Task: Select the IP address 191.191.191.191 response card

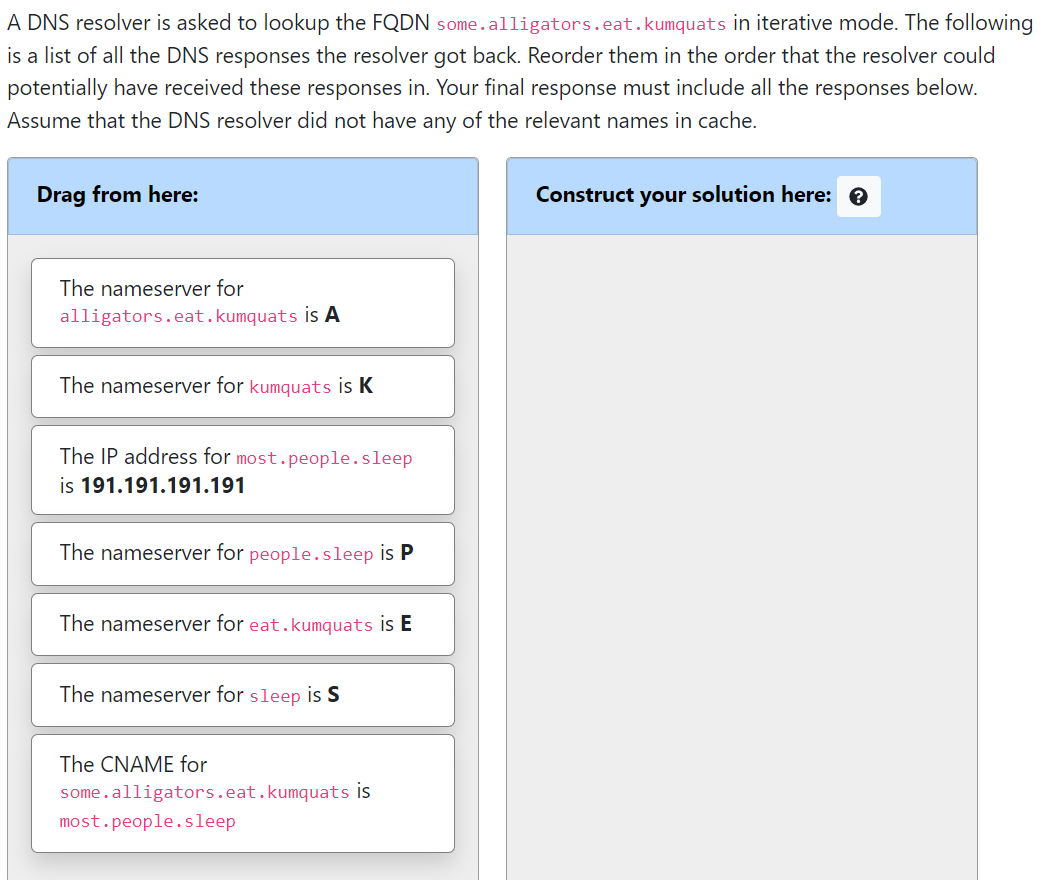Action: (242, 470)
